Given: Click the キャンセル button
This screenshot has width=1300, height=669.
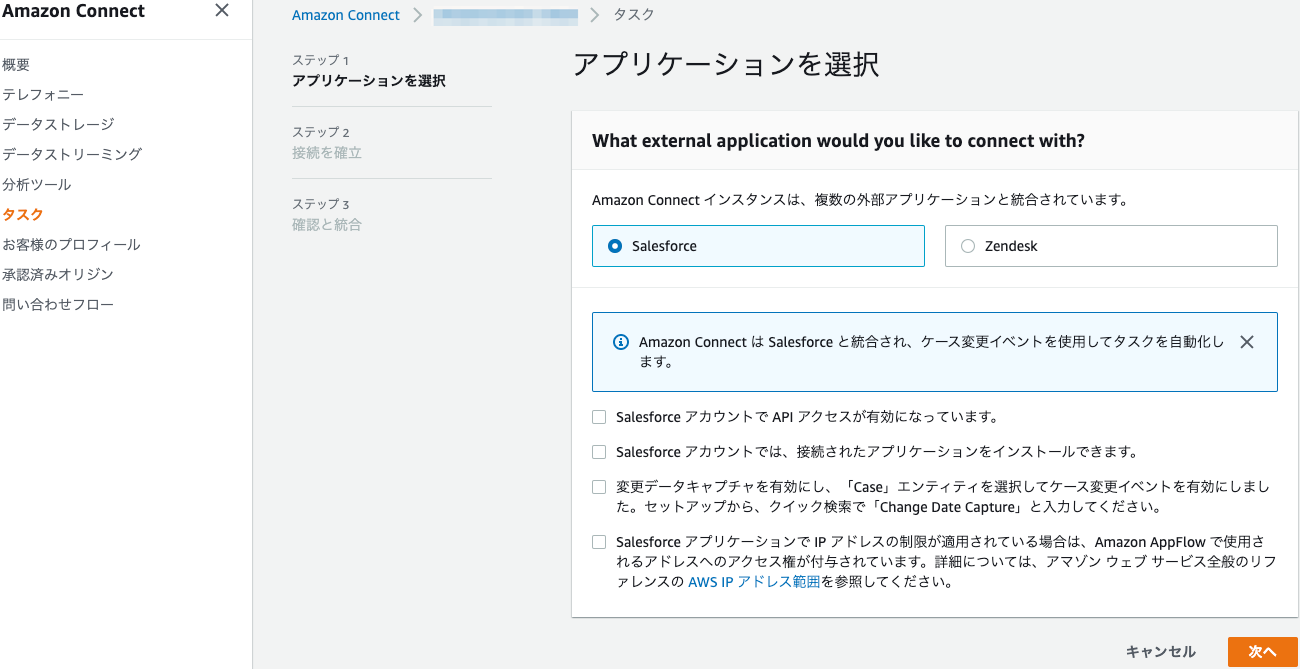Looking at the screenshot, I should [x=1160, y=652].
